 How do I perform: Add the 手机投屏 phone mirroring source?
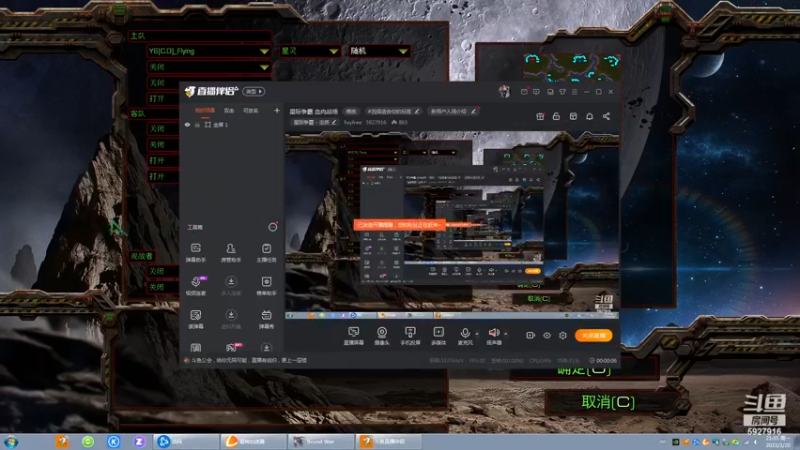[x=410, y=336]
